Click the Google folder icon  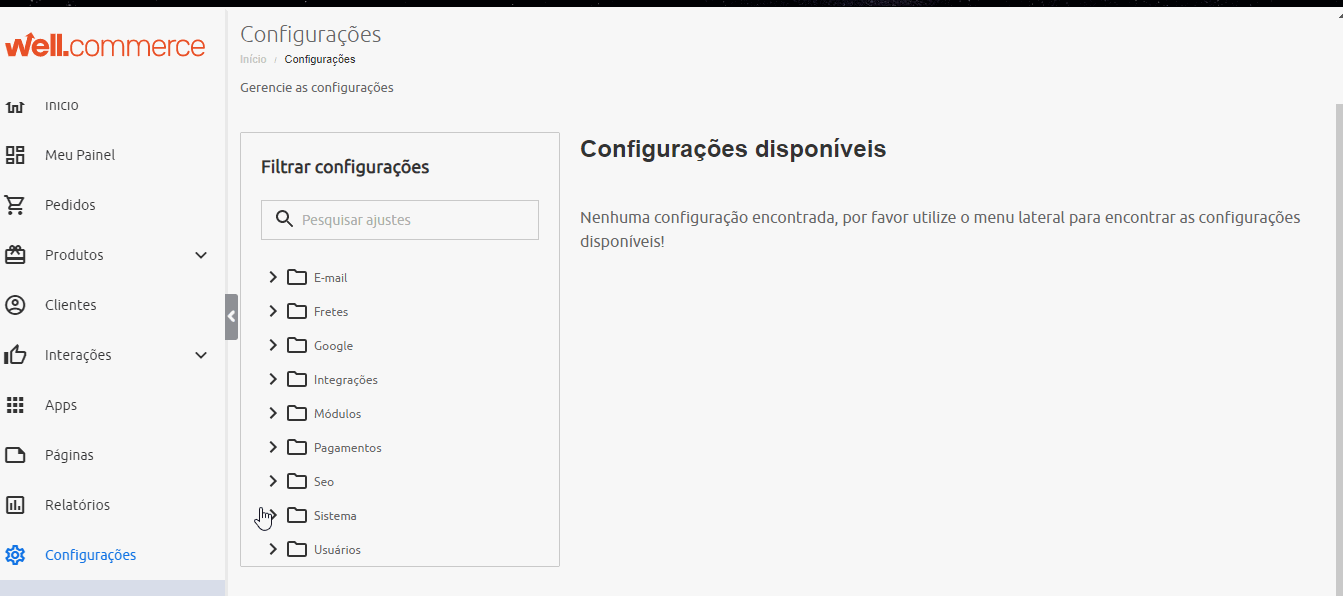point(297,345)
